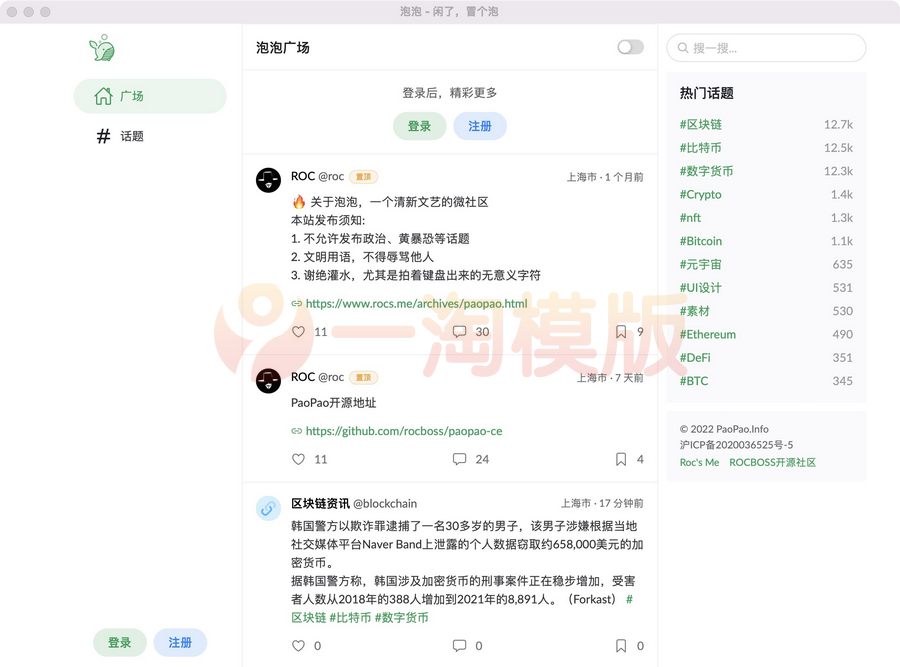Screen dimensions: 900x667
Task: Toggle the switch beside 泡泡广场 header
Action: tap(630, 47)
